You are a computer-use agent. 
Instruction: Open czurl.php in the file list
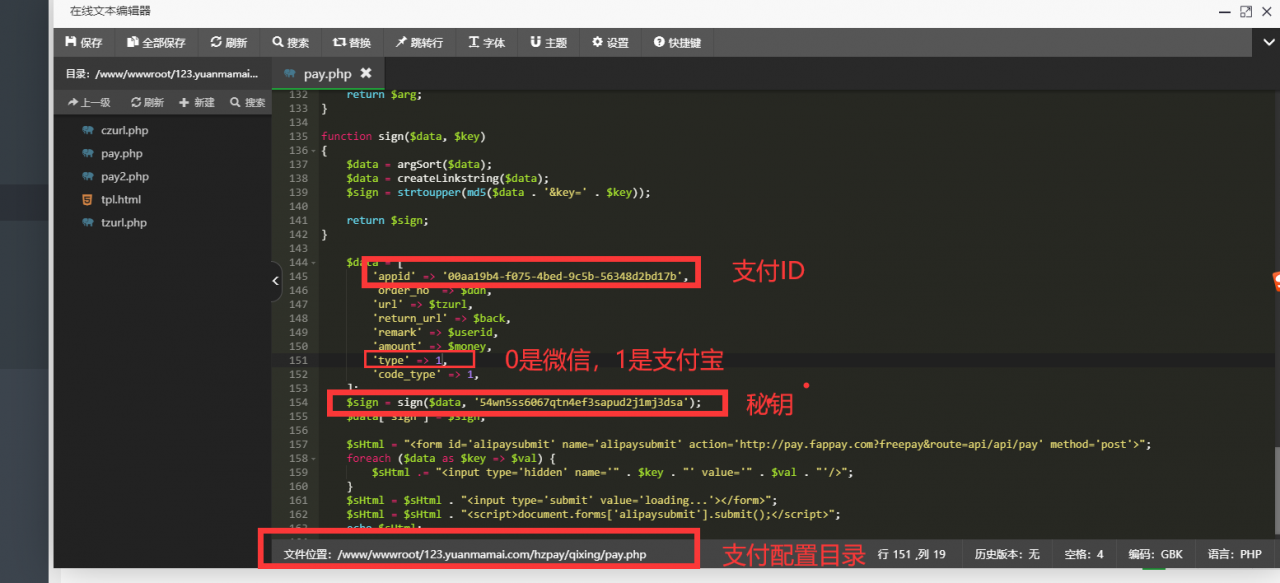click(124, 130)
